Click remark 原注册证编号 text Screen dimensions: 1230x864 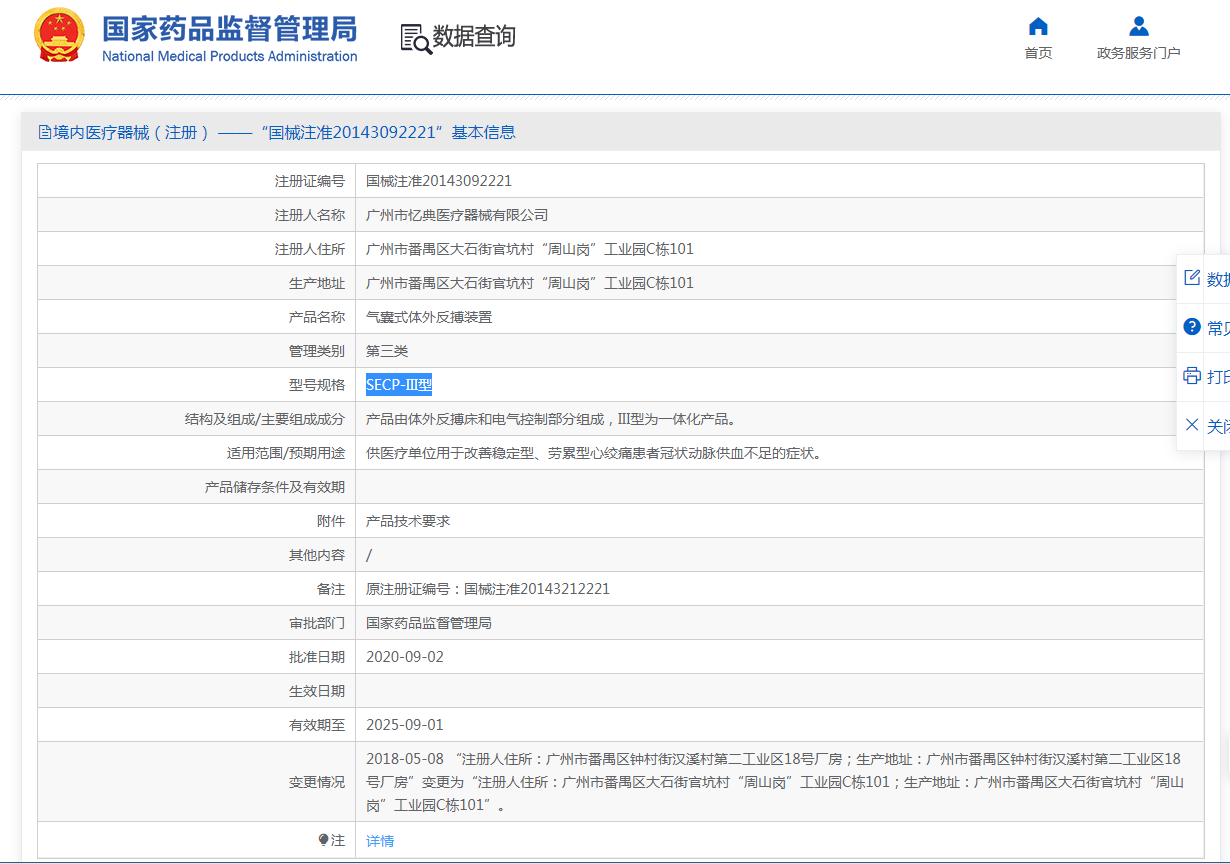click(x=488, y=589)
